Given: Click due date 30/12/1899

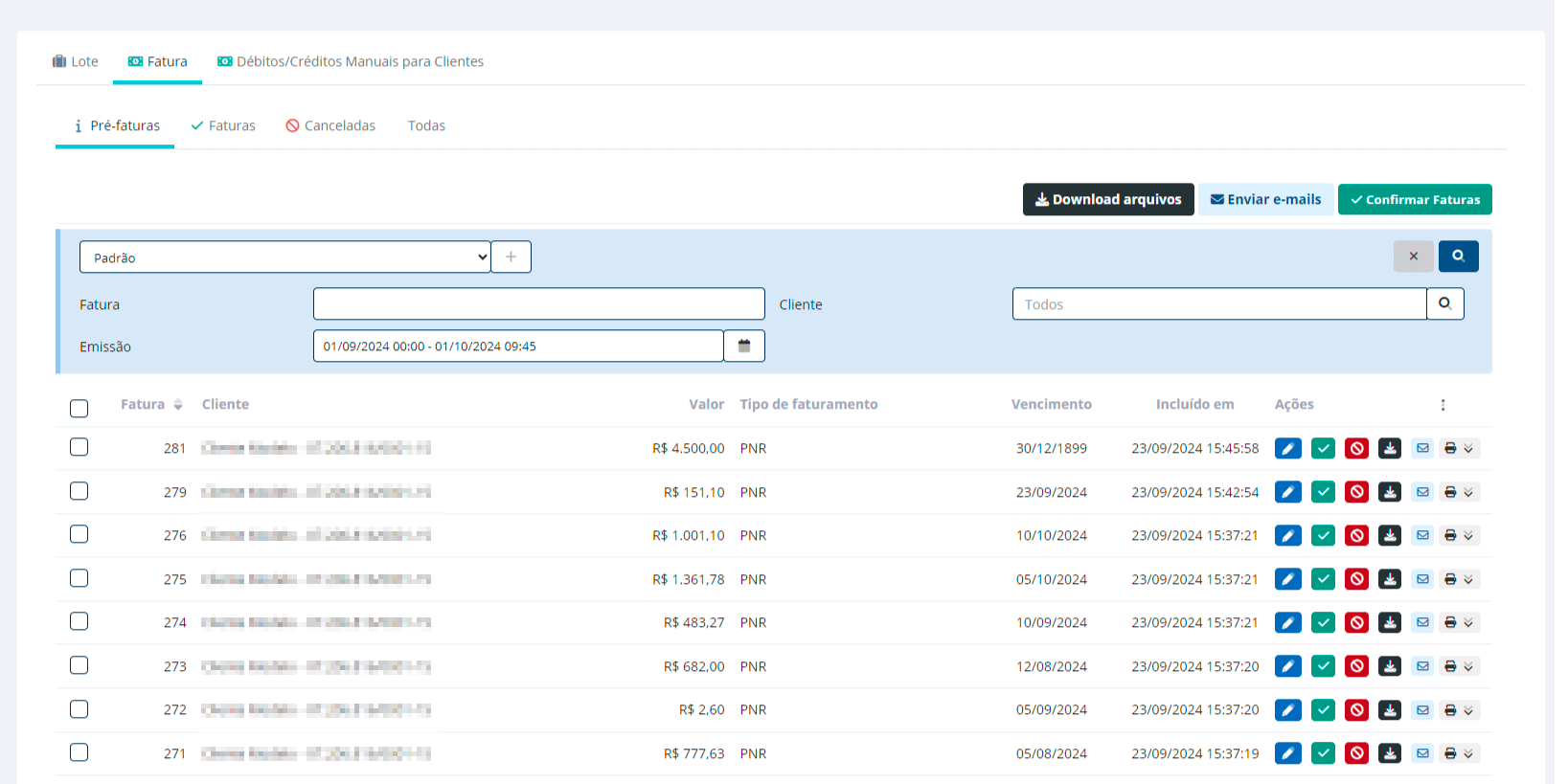Looking at the screenshot, I should pyautogui.click(x=1052, y=448).
